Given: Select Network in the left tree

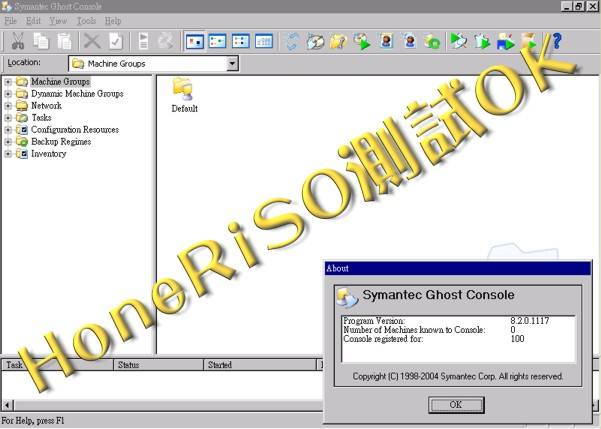Looking at the screenshot, I should [x=46, y=106].
